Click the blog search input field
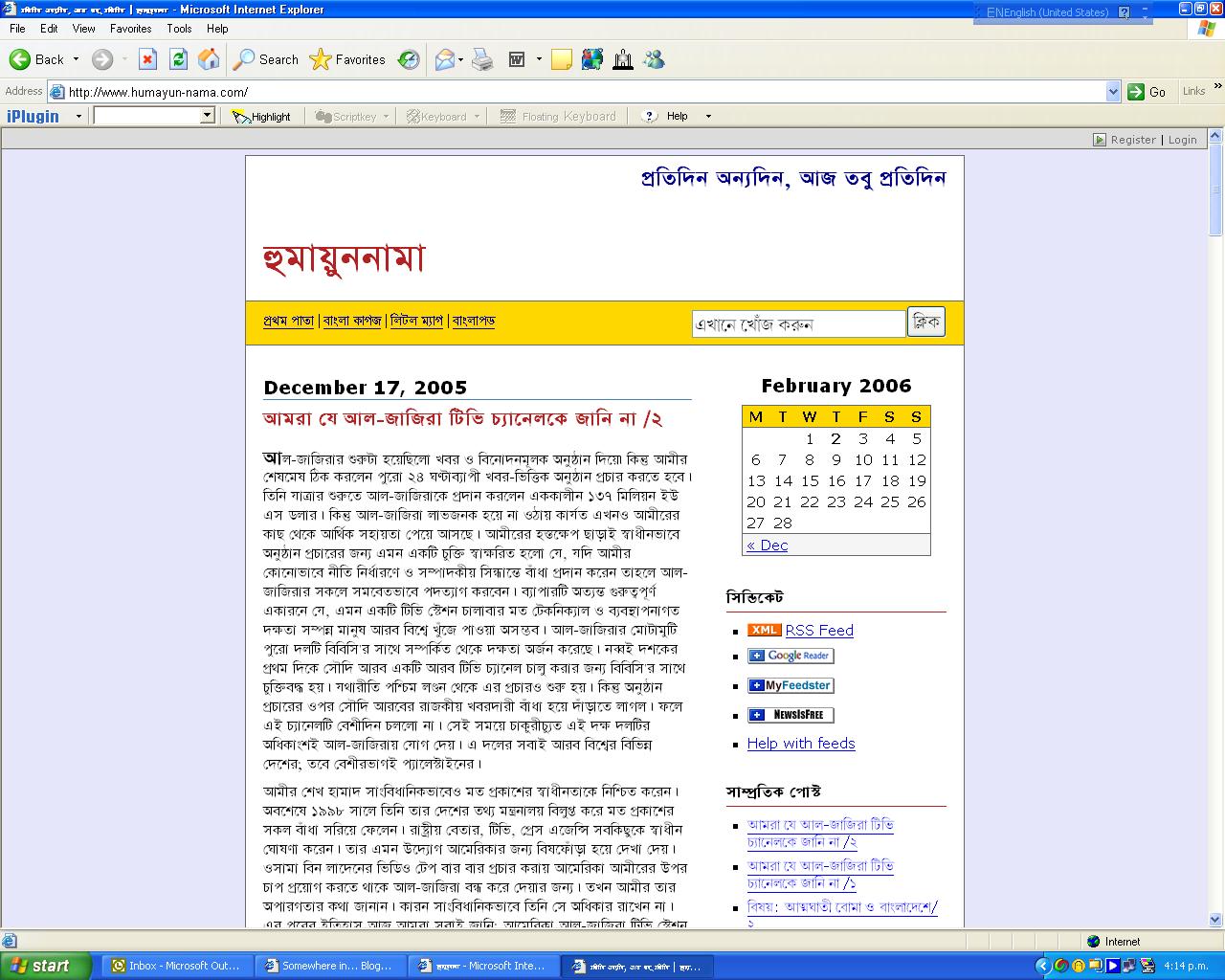 coord(798,323)
